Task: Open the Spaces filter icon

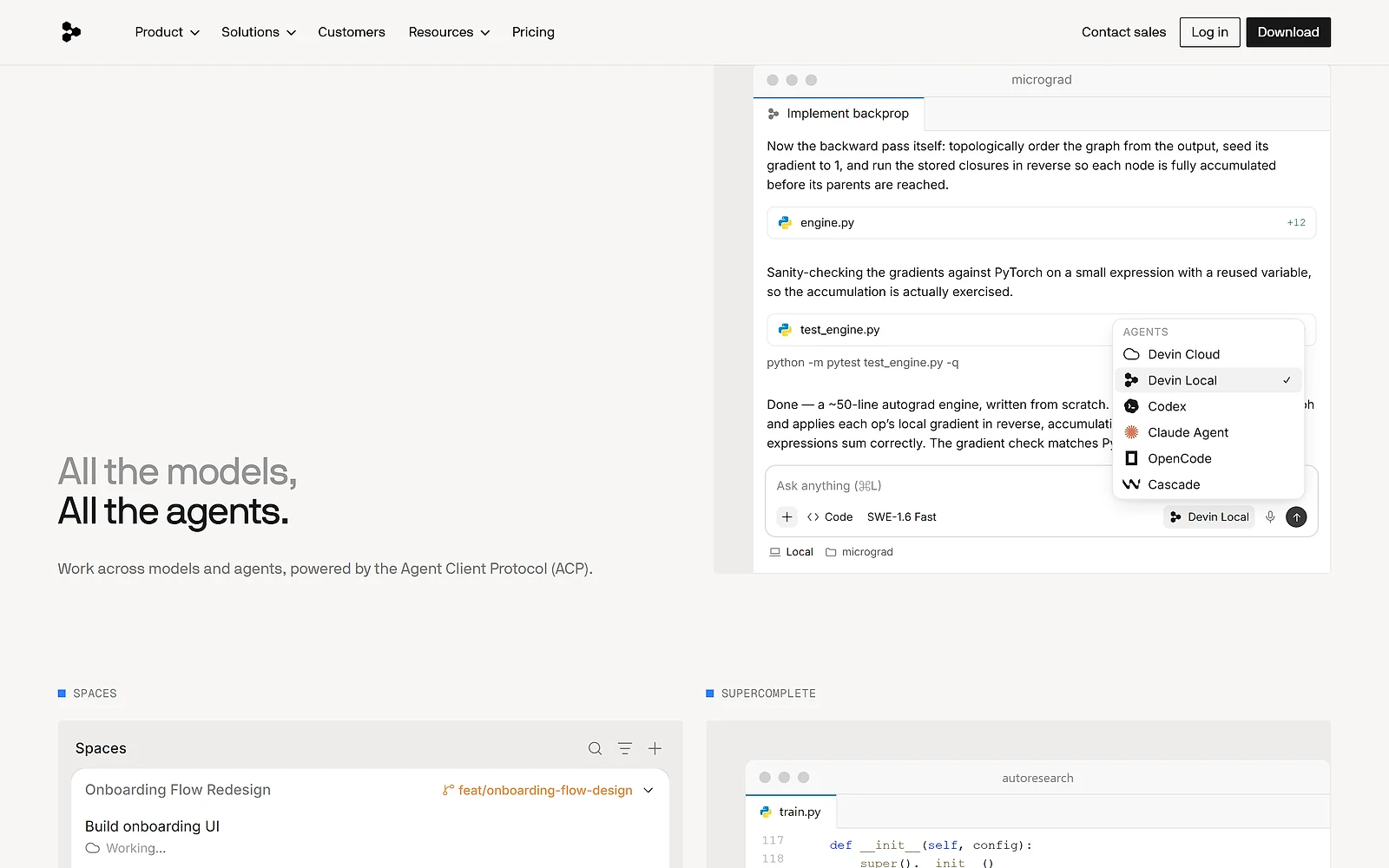Action: click(x=625, y=748)
